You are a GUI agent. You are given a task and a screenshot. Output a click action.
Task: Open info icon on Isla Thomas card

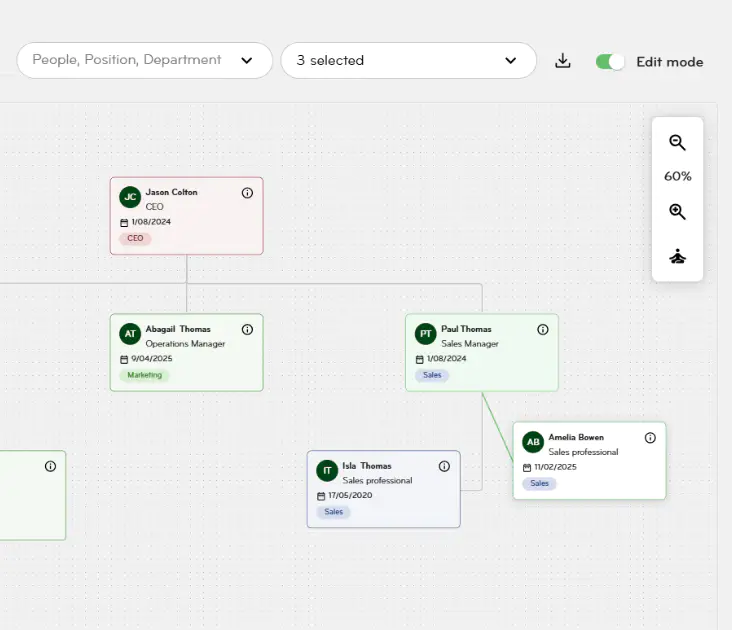pyautogui.click(x=444, y=466)
